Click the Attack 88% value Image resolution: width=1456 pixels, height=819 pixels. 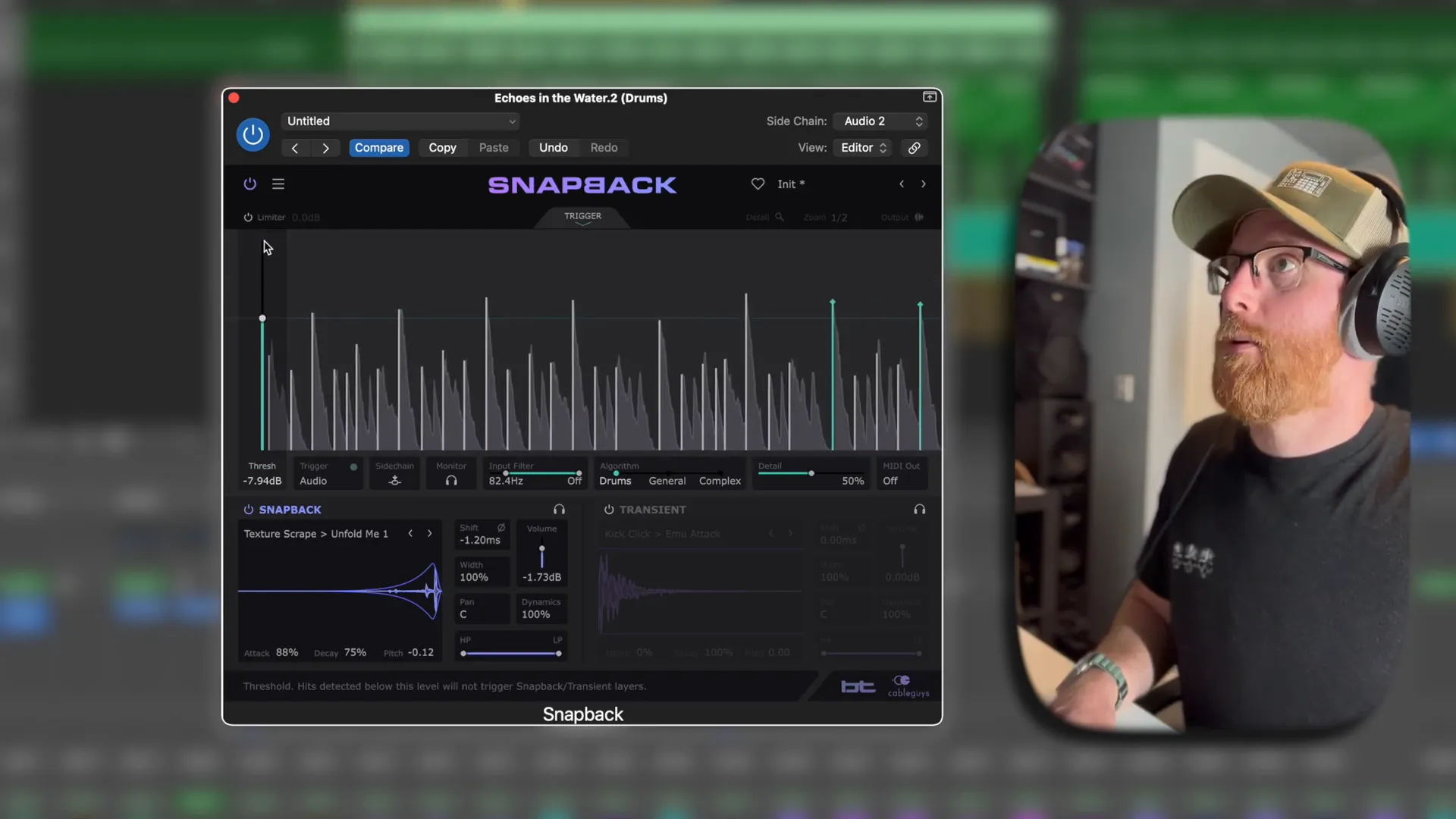pos(287,653)
